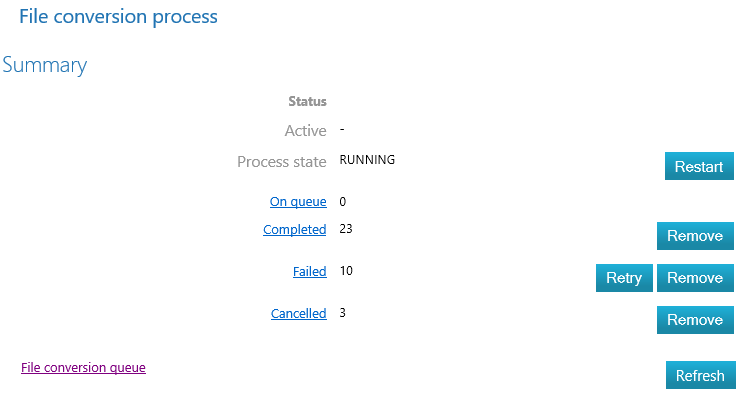Click the failed count of 10

point(346,271)
